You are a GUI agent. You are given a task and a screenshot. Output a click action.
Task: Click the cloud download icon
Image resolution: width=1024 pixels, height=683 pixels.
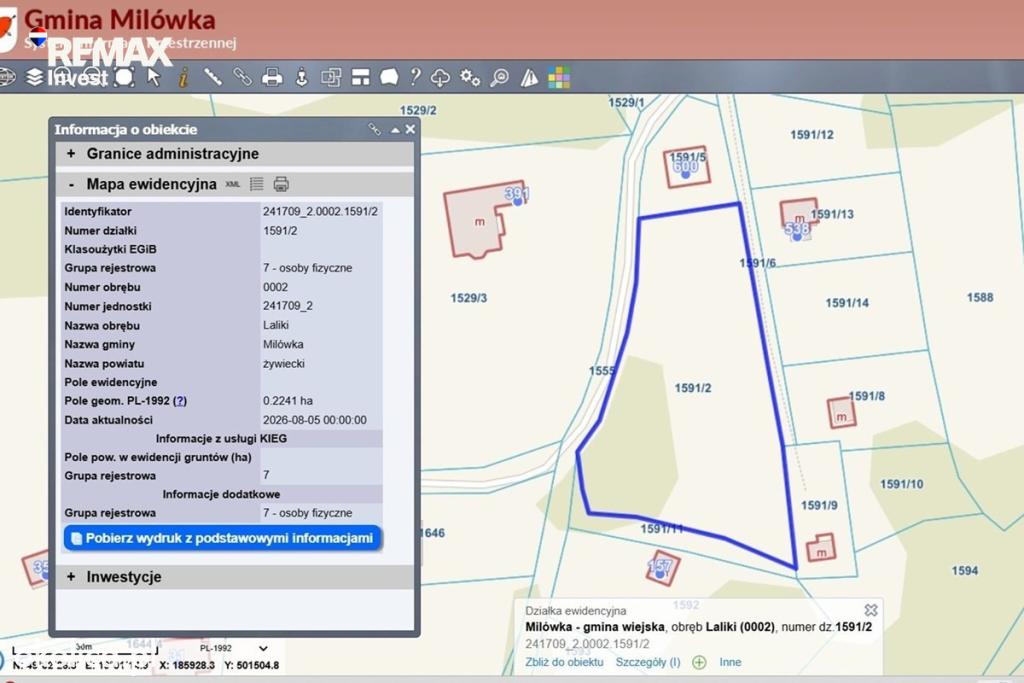pos(440,78)
